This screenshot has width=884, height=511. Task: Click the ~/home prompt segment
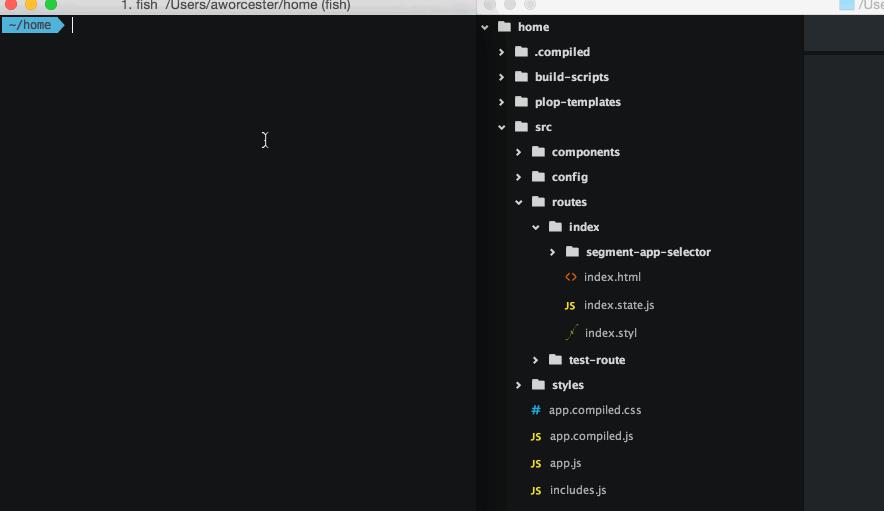(30, 25)
